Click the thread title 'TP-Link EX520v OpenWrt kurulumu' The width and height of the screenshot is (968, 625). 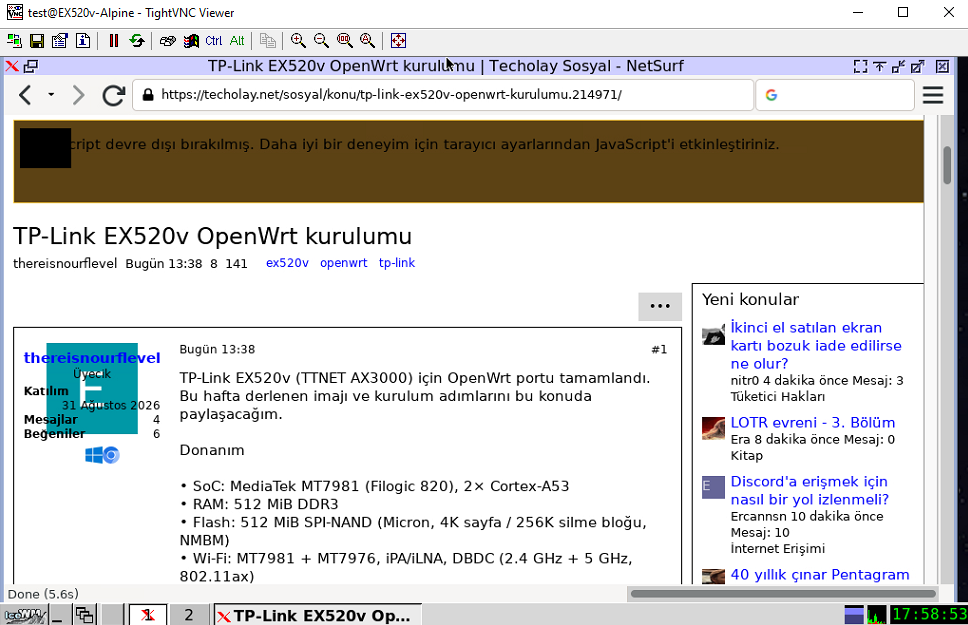click(x=212, y=236)
